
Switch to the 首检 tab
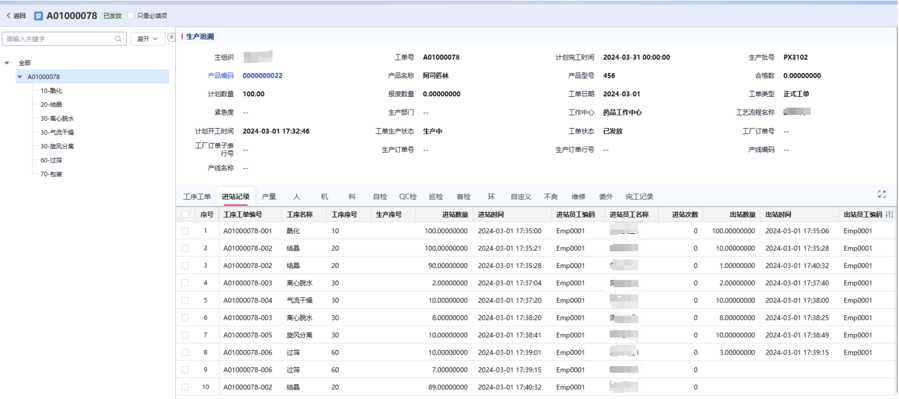click(x=464, y=197)
